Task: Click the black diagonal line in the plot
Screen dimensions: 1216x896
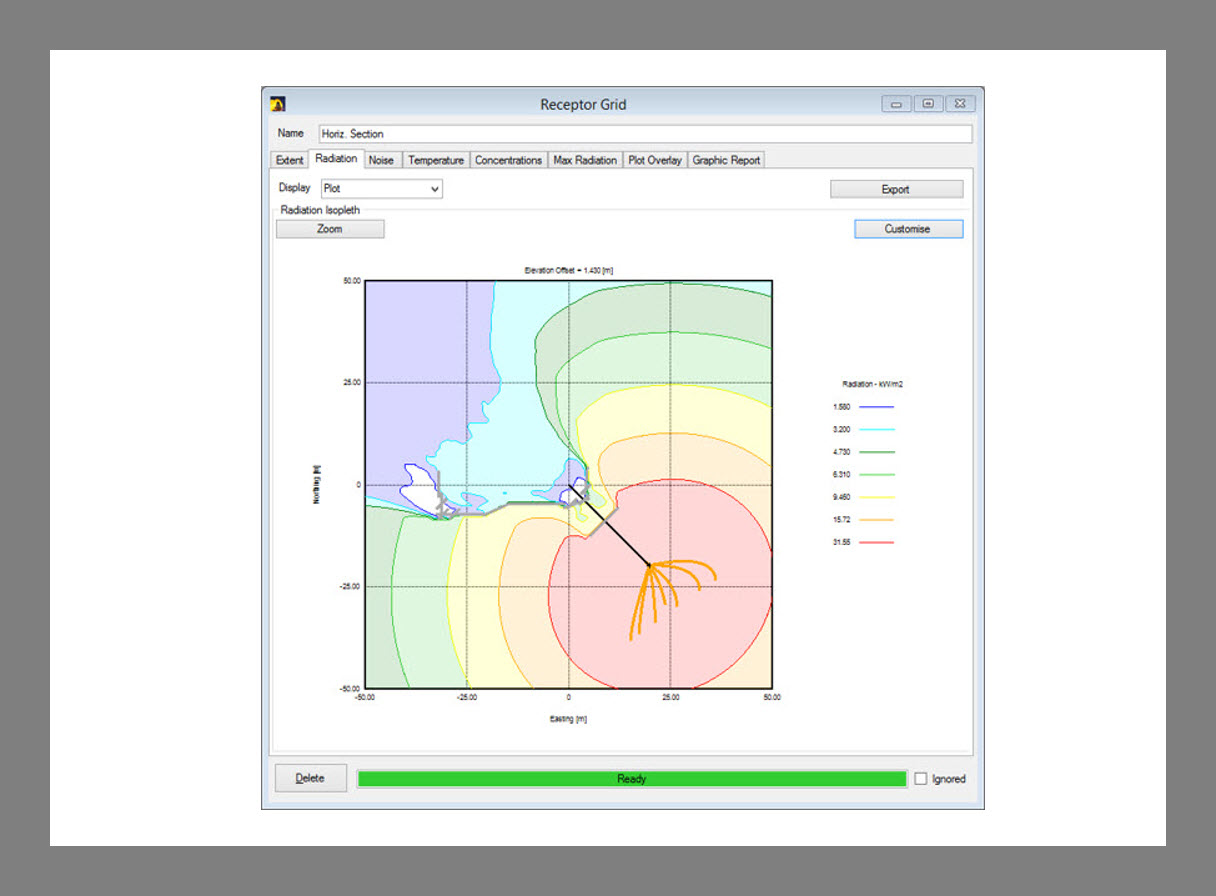Action: click(609, 526)
